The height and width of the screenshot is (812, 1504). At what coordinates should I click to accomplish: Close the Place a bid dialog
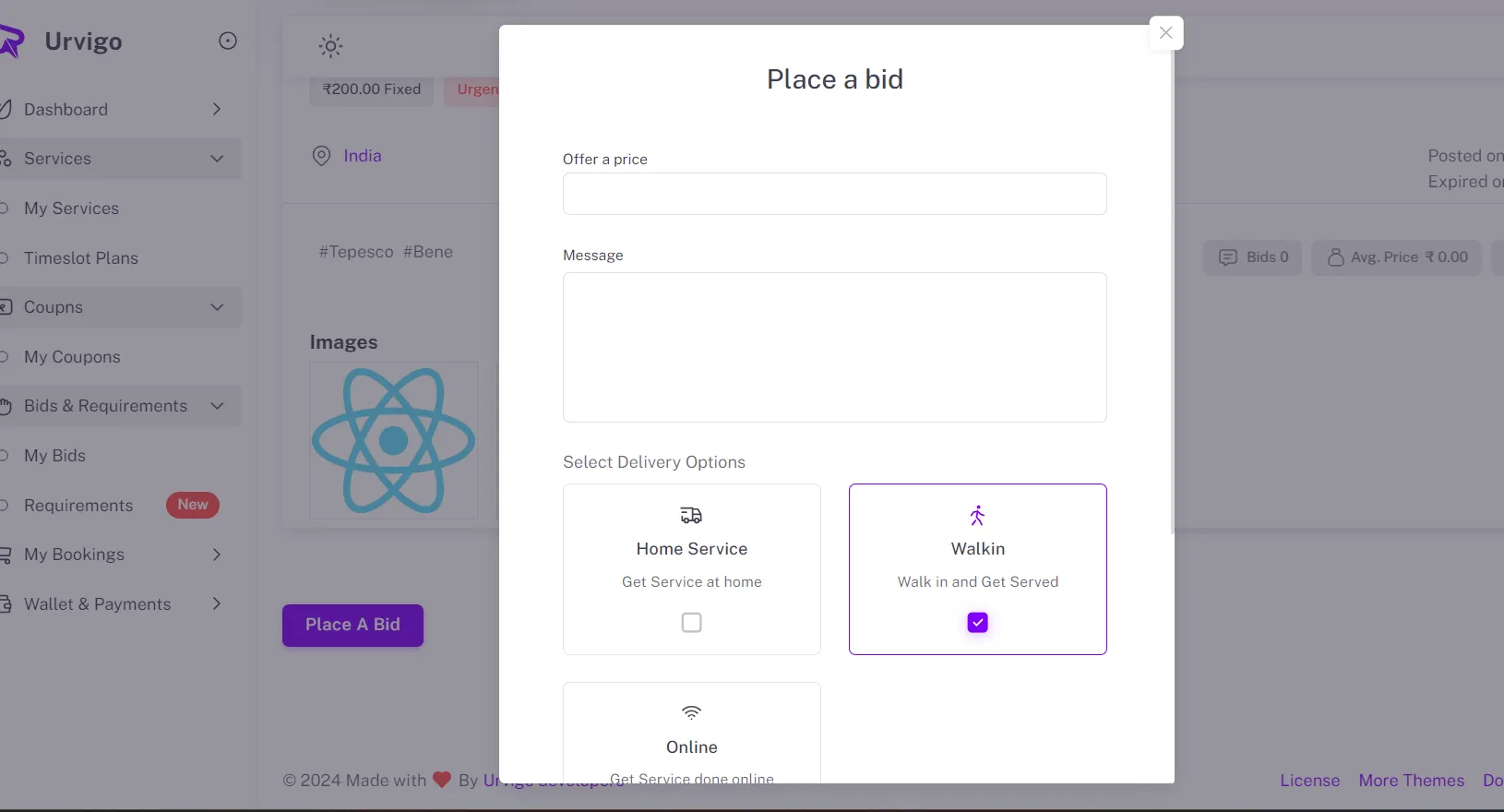point(1165,33)
